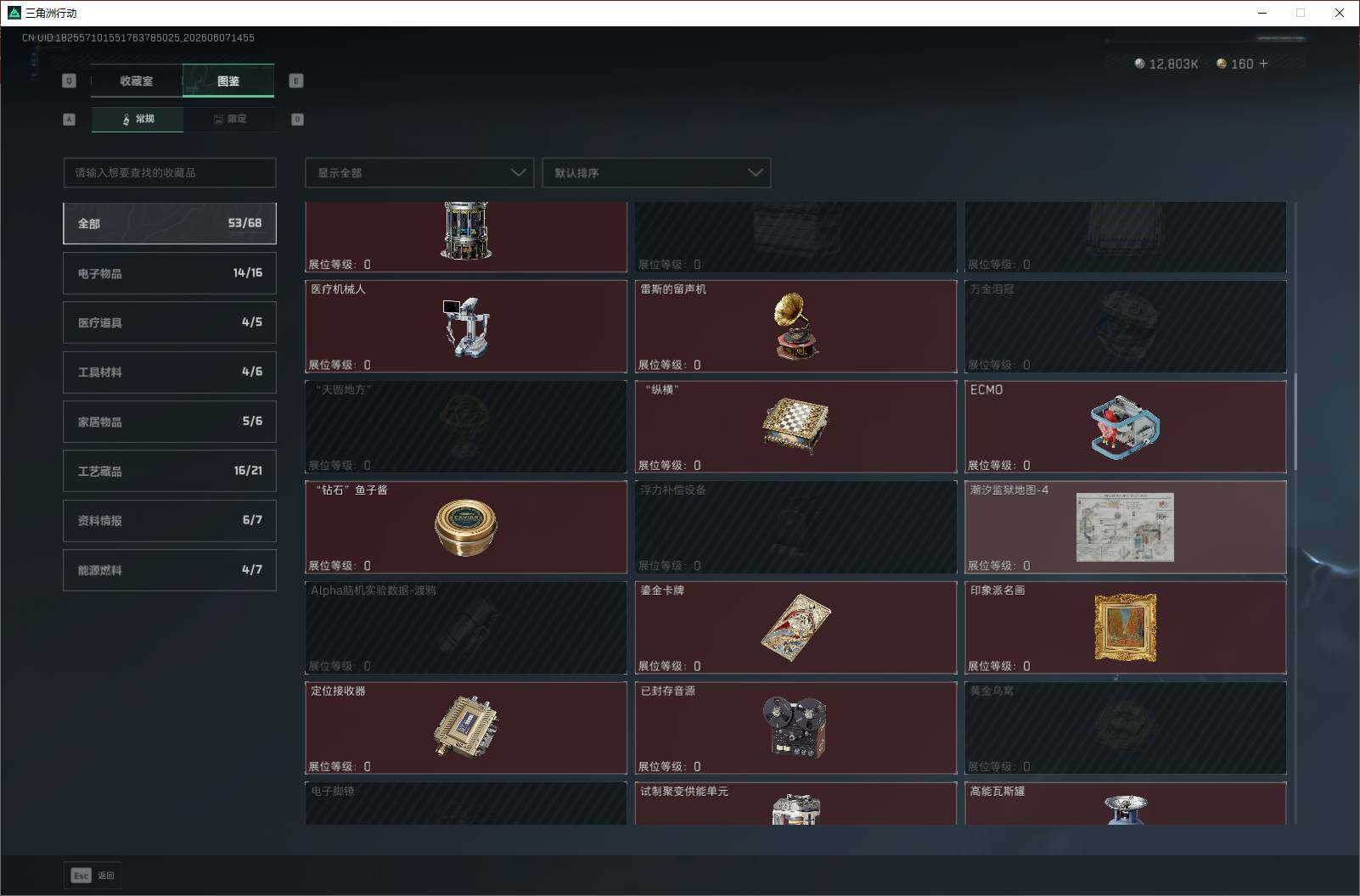The image size is (1360, 896).
Task: Click the gold currency coin icon
Action: click(x=1221, y=64)
